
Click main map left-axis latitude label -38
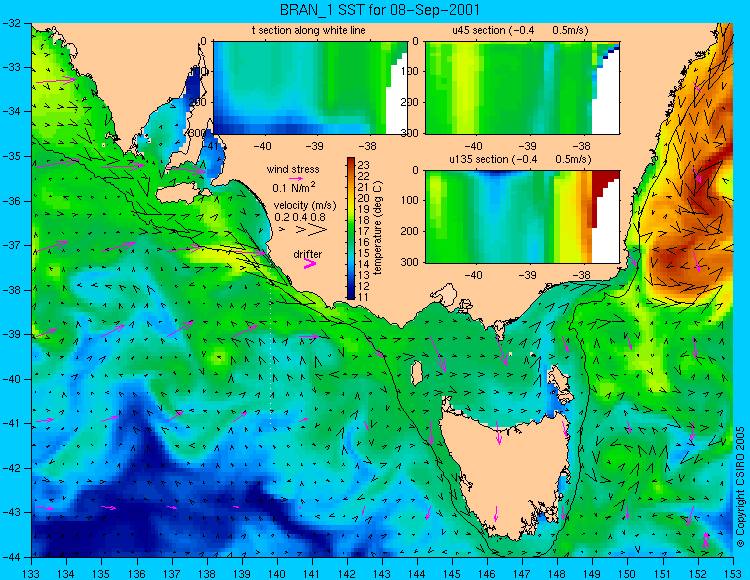pos(11,290)
